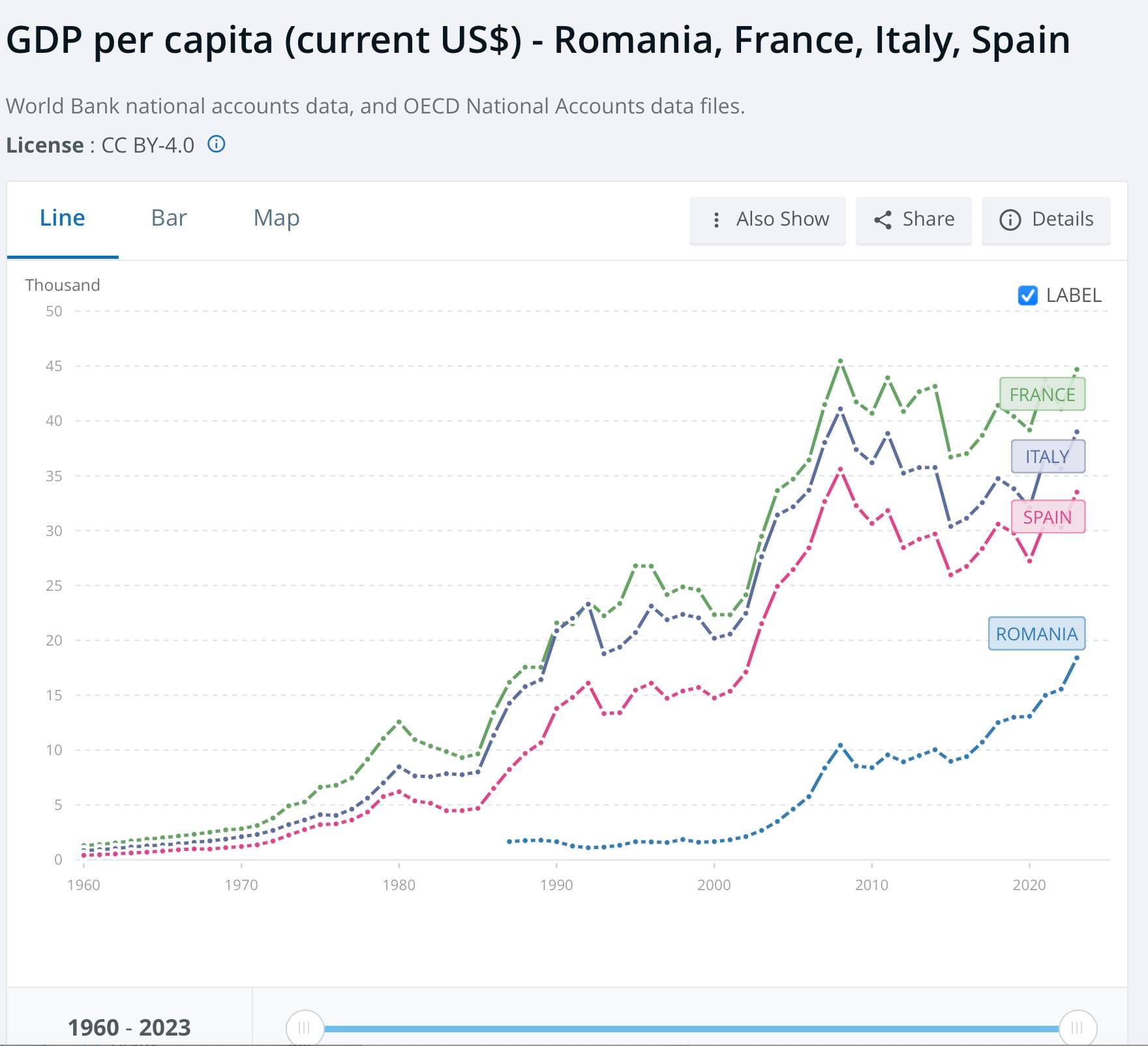Click the right year range slider handle
This screenshot has width=1148, height=1046.
pyautogui.click(x=1078, y=1028)
